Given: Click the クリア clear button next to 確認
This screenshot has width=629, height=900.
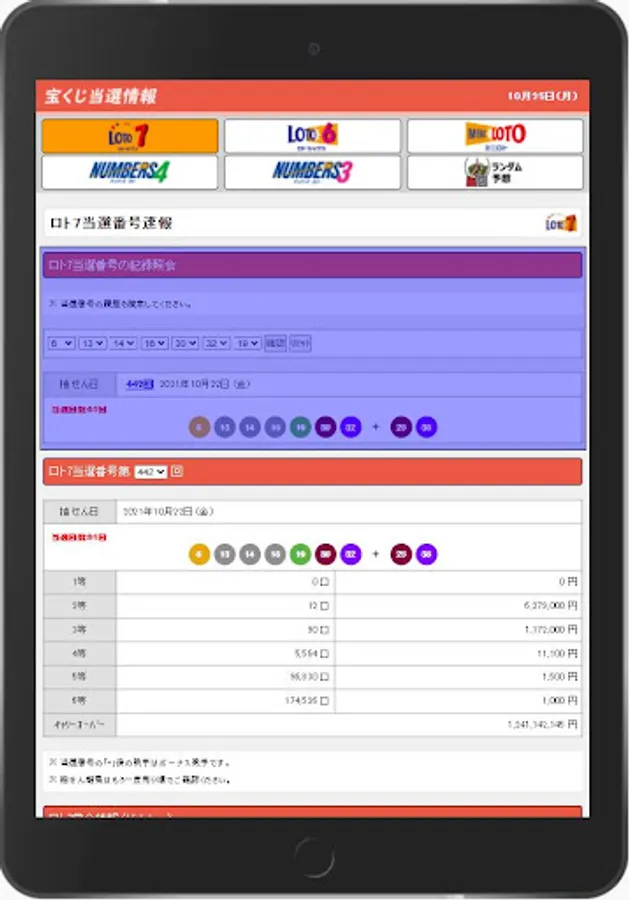Looking at the screenshot, I should [300, 343].
